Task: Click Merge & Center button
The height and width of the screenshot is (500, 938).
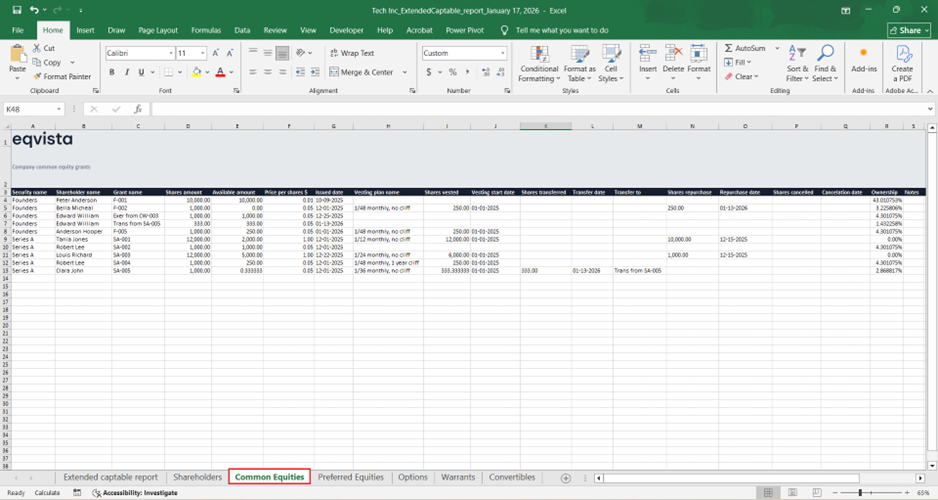Action: [360, 72]
